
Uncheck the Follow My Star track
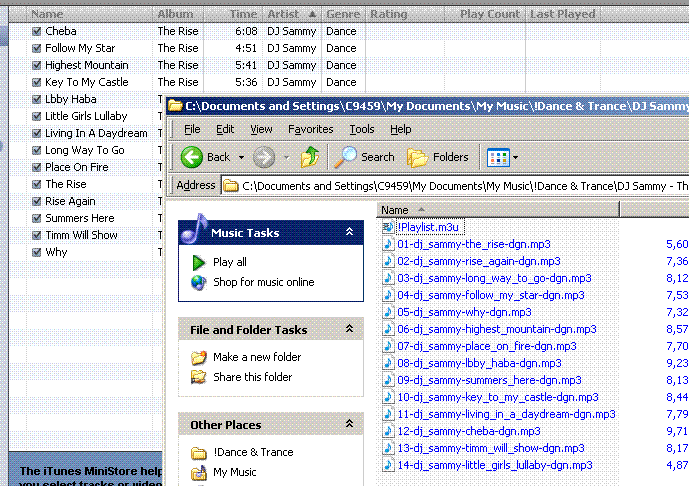[36, 48]
